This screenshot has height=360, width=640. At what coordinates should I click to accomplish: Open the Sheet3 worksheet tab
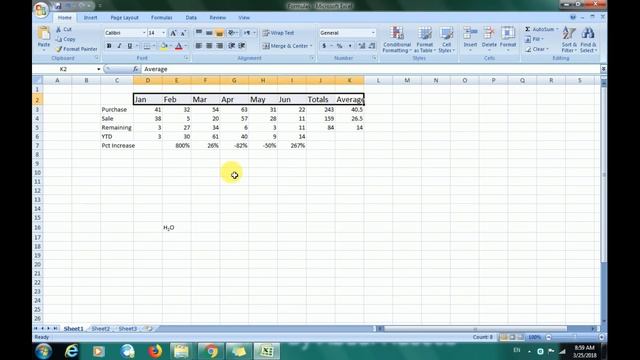[x=128, y=329]
